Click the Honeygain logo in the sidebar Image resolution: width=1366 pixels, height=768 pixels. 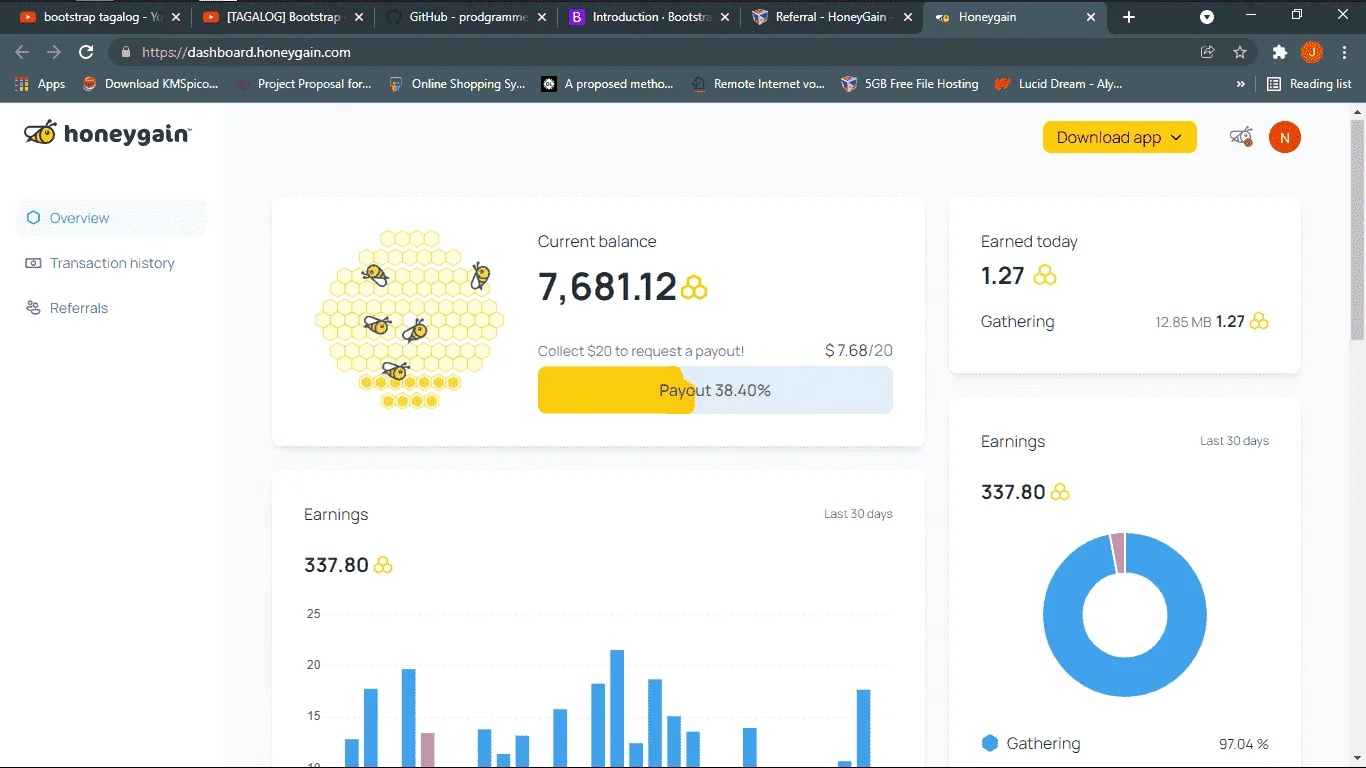coord(108,133)
